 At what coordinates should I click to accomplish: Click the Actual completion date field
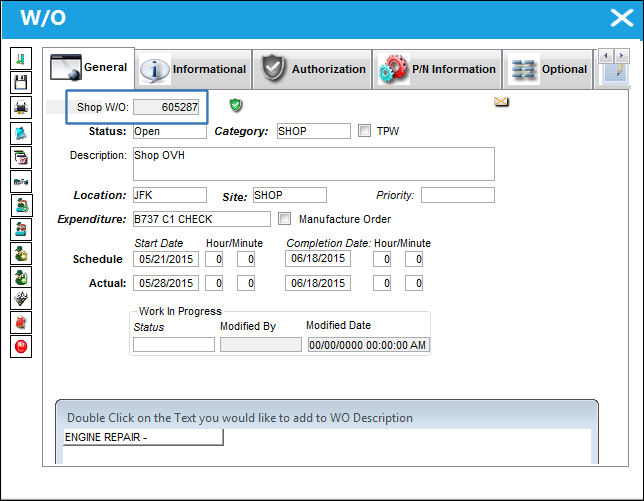click(x=318, y=283)
